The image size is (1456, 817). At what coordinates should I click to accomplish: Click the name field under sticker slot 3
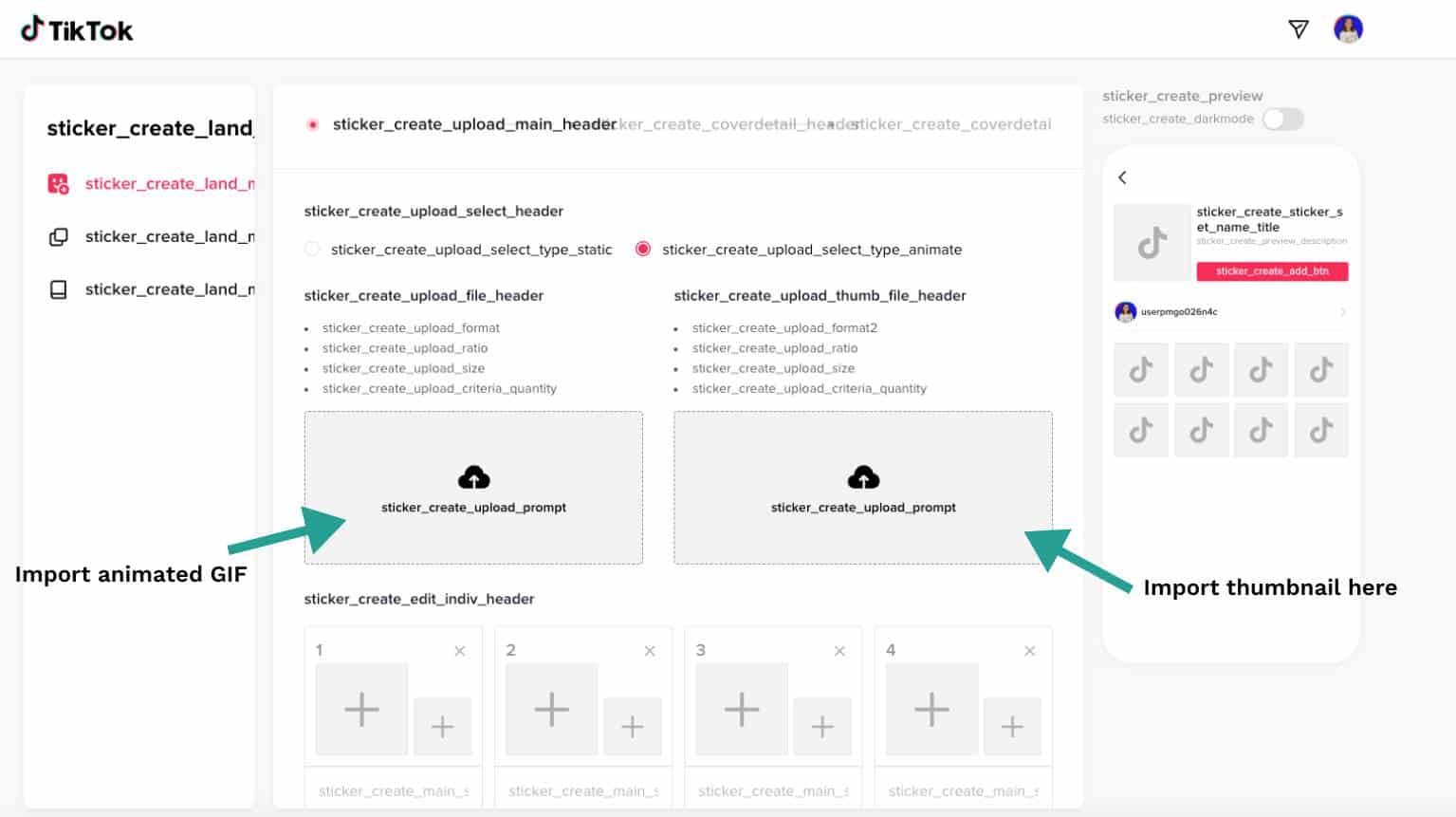pyautogui.click(x=773, y=790)
